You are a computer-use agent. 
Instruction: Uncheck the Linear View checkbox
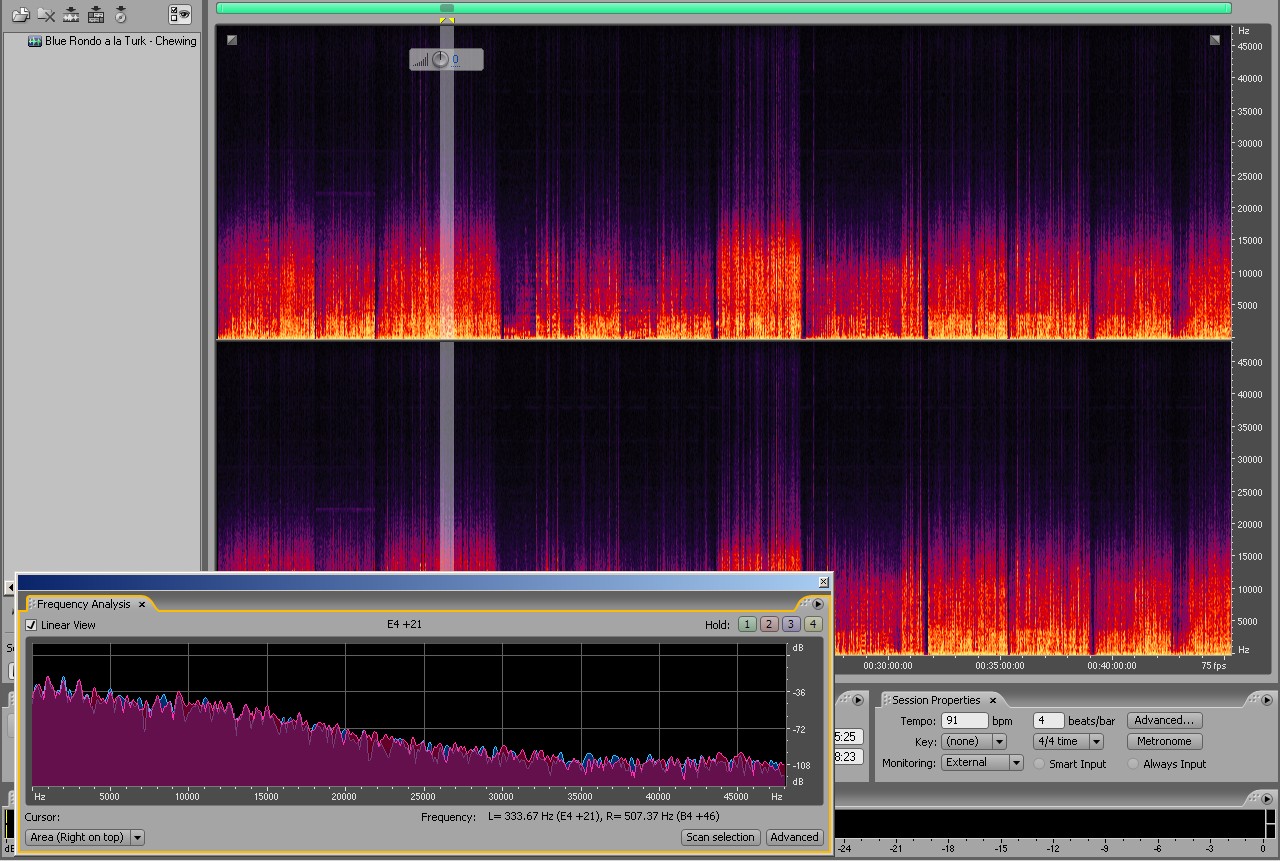[31, 625]
